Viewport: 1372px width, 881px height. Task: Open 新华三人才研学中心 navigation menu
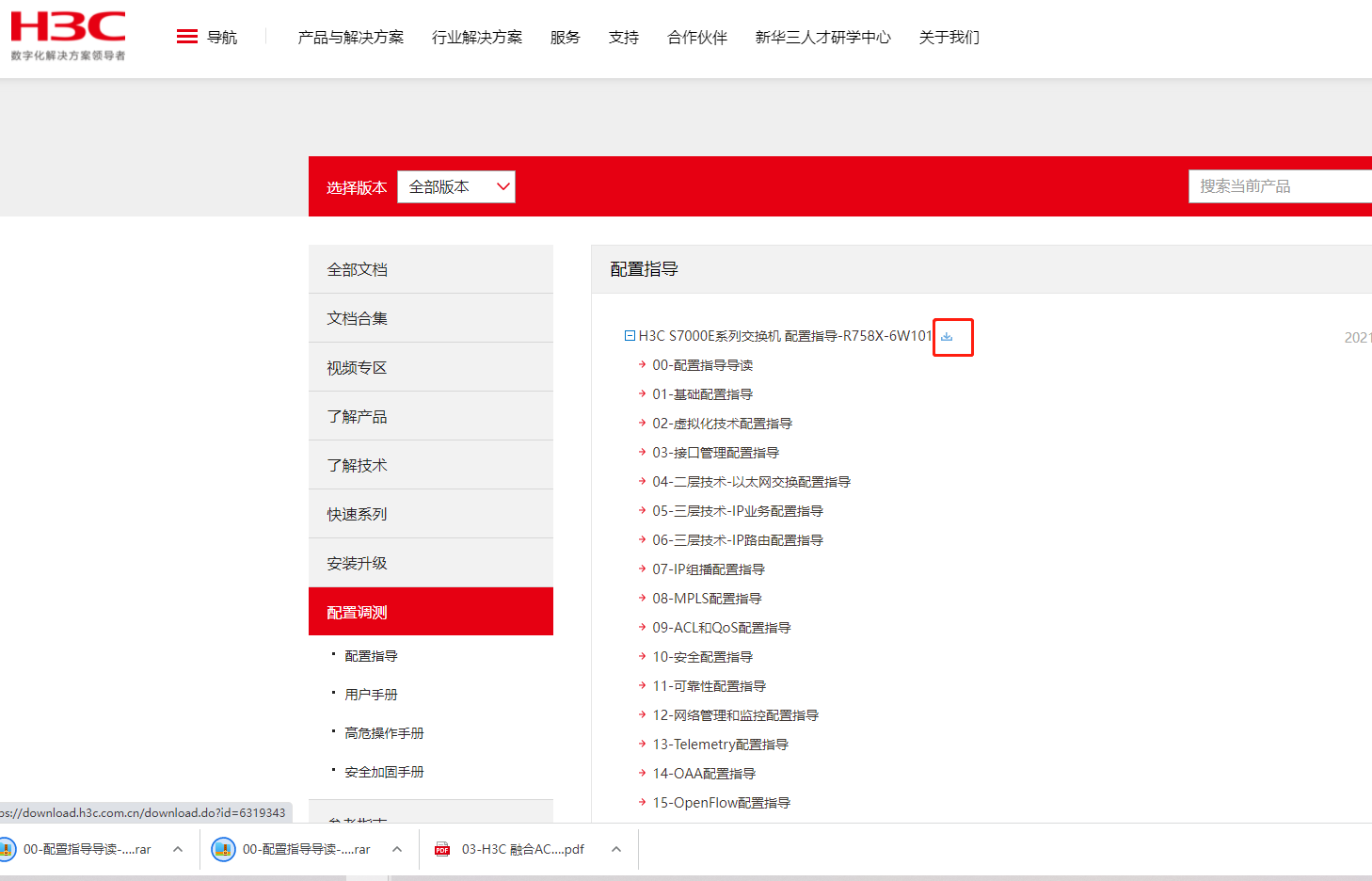(x=823, y=37)
